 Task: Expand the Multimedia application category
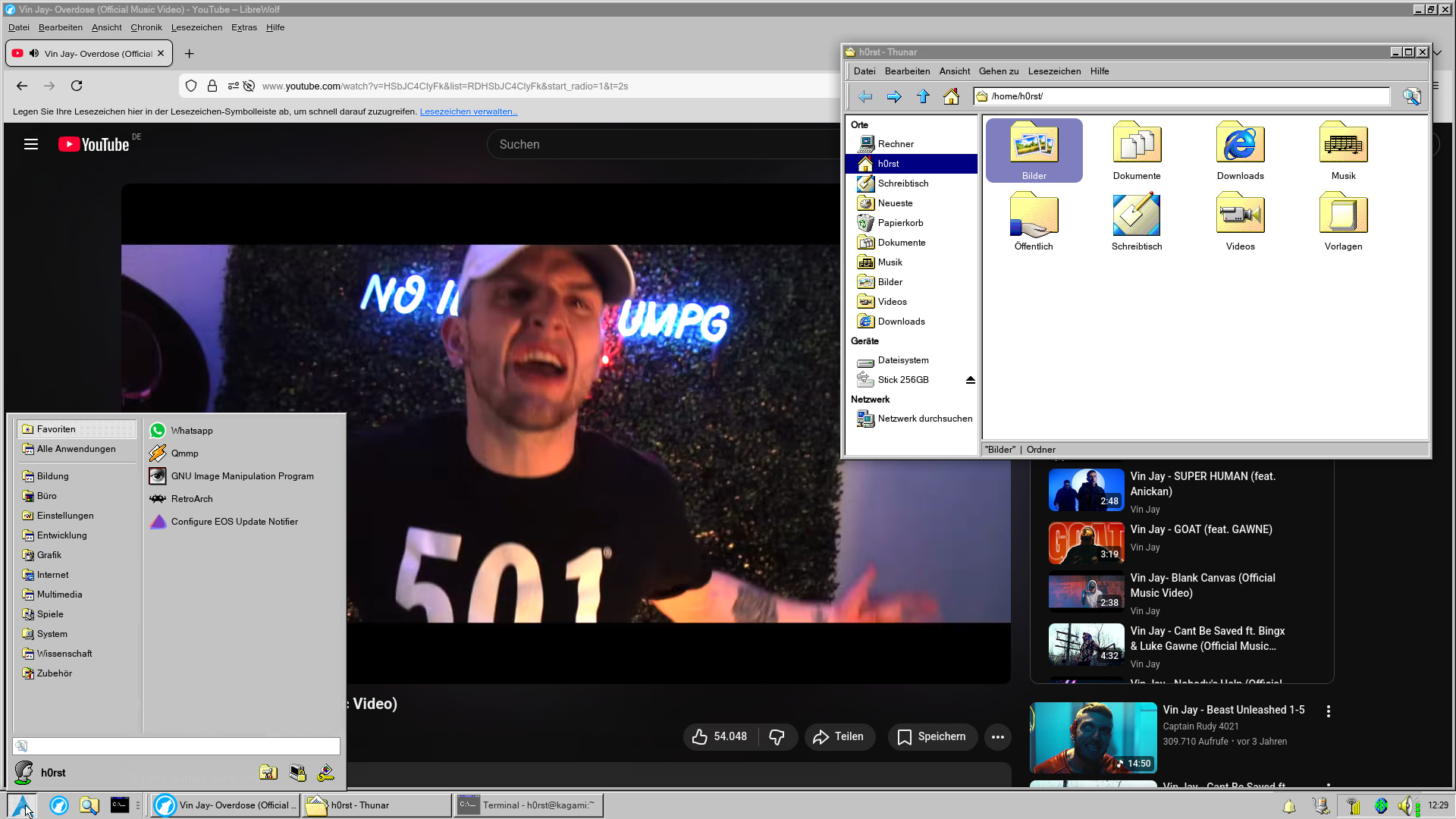click(59, 595)
